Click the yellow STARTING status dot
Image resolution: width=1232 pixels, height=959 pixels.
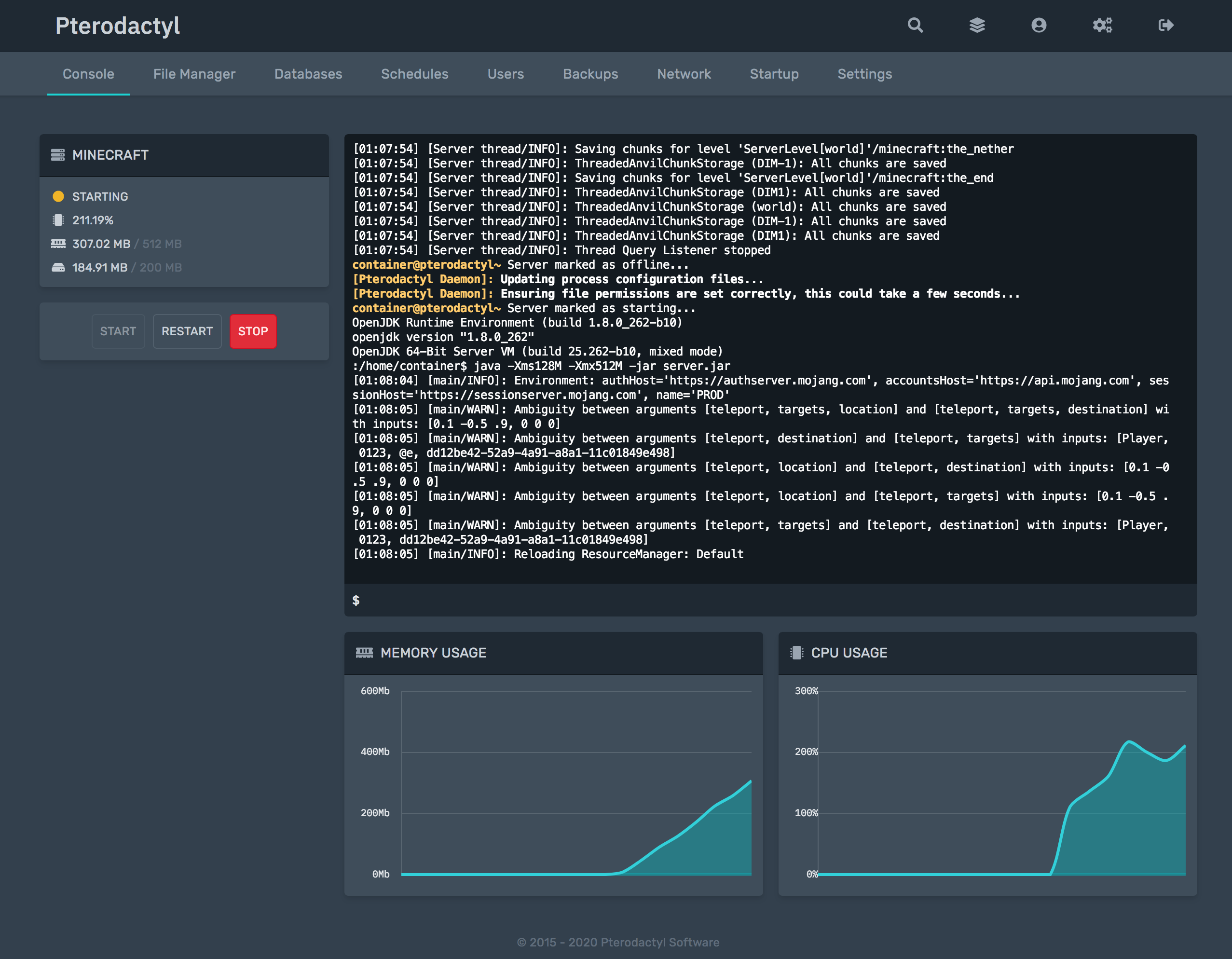(58, 196)
